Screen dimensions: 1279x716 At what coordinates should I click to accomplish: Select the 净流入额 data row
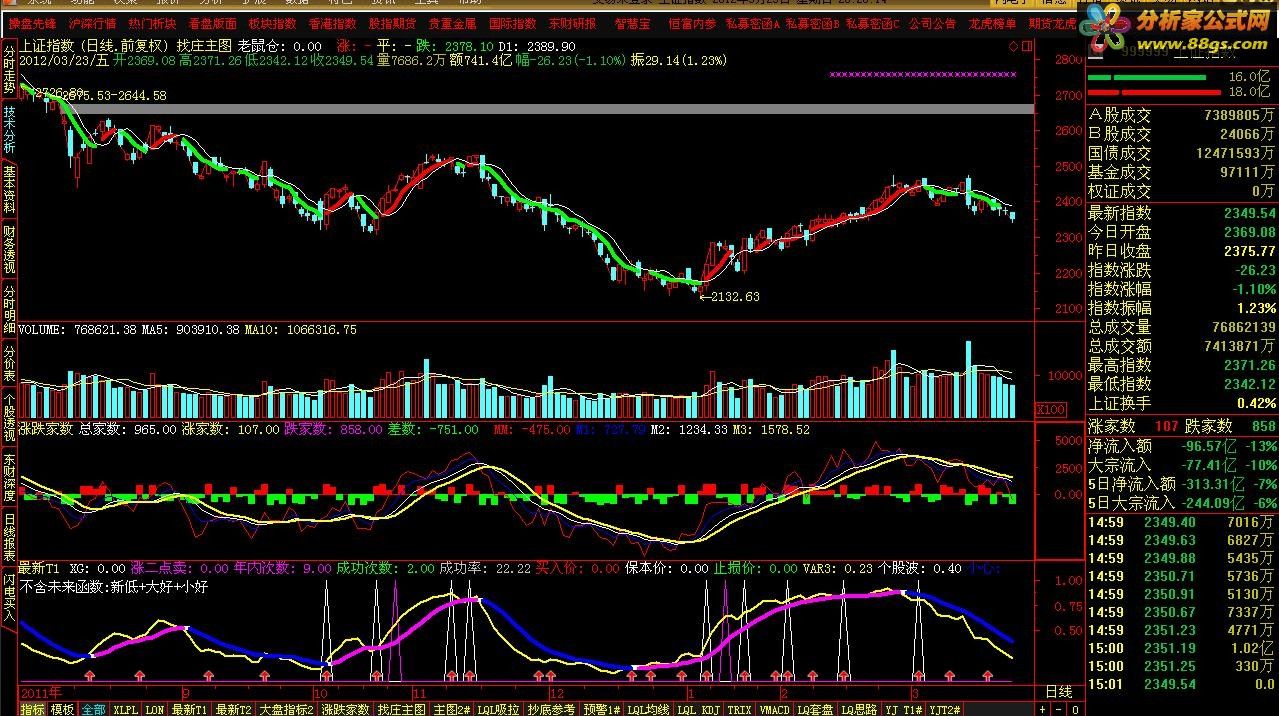pos(1182,446)
